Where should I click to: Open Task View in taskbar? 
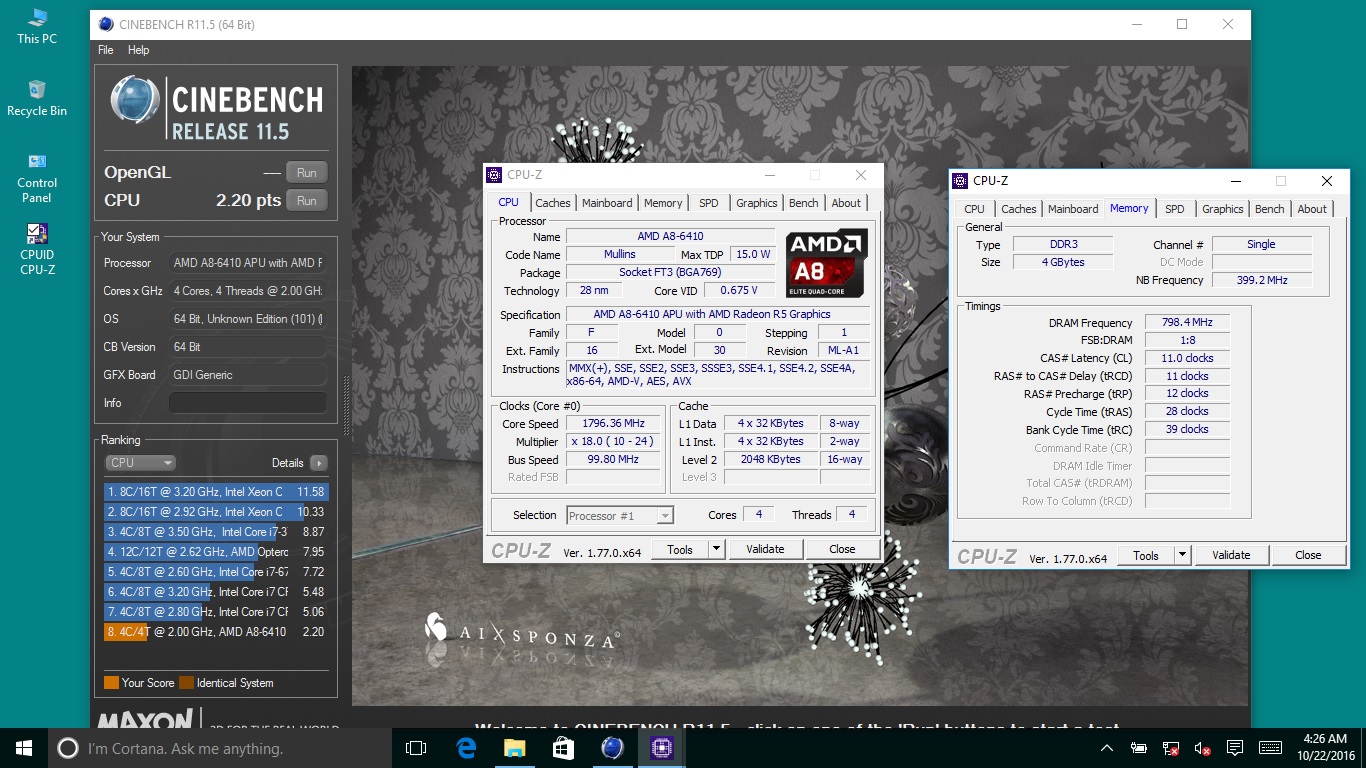416,748
